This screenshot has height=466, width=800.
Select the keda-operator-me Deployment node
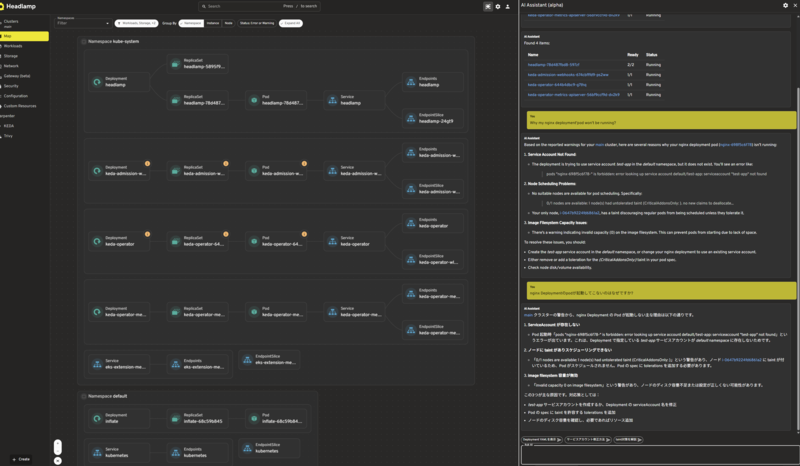pos(119,311)
